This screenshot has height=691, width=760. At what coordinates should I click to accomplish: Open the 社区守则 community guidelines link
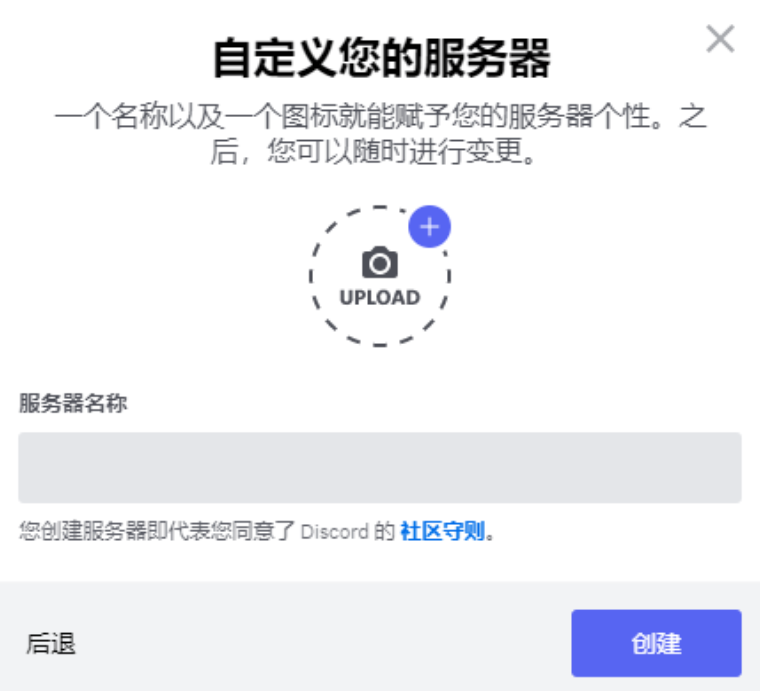442,532
